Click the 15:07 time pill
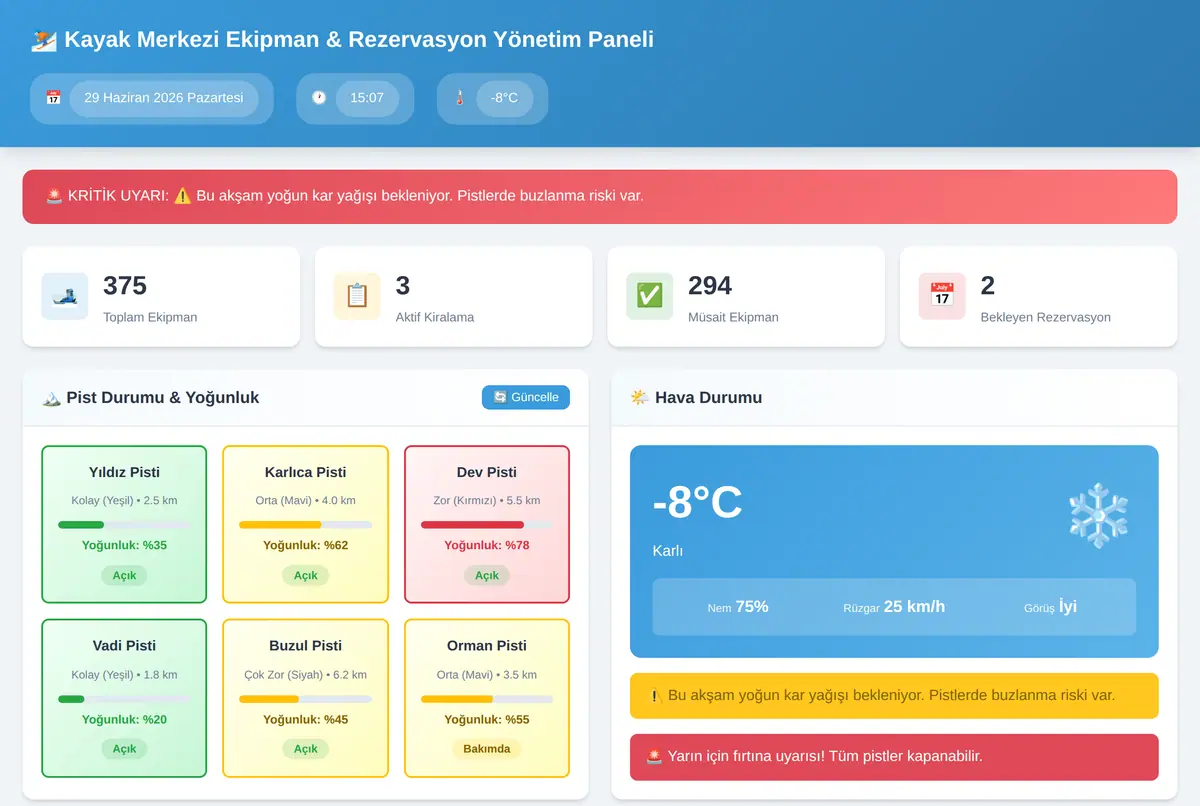The width and height of the screenshot is (1200, 806). point(367,99)
